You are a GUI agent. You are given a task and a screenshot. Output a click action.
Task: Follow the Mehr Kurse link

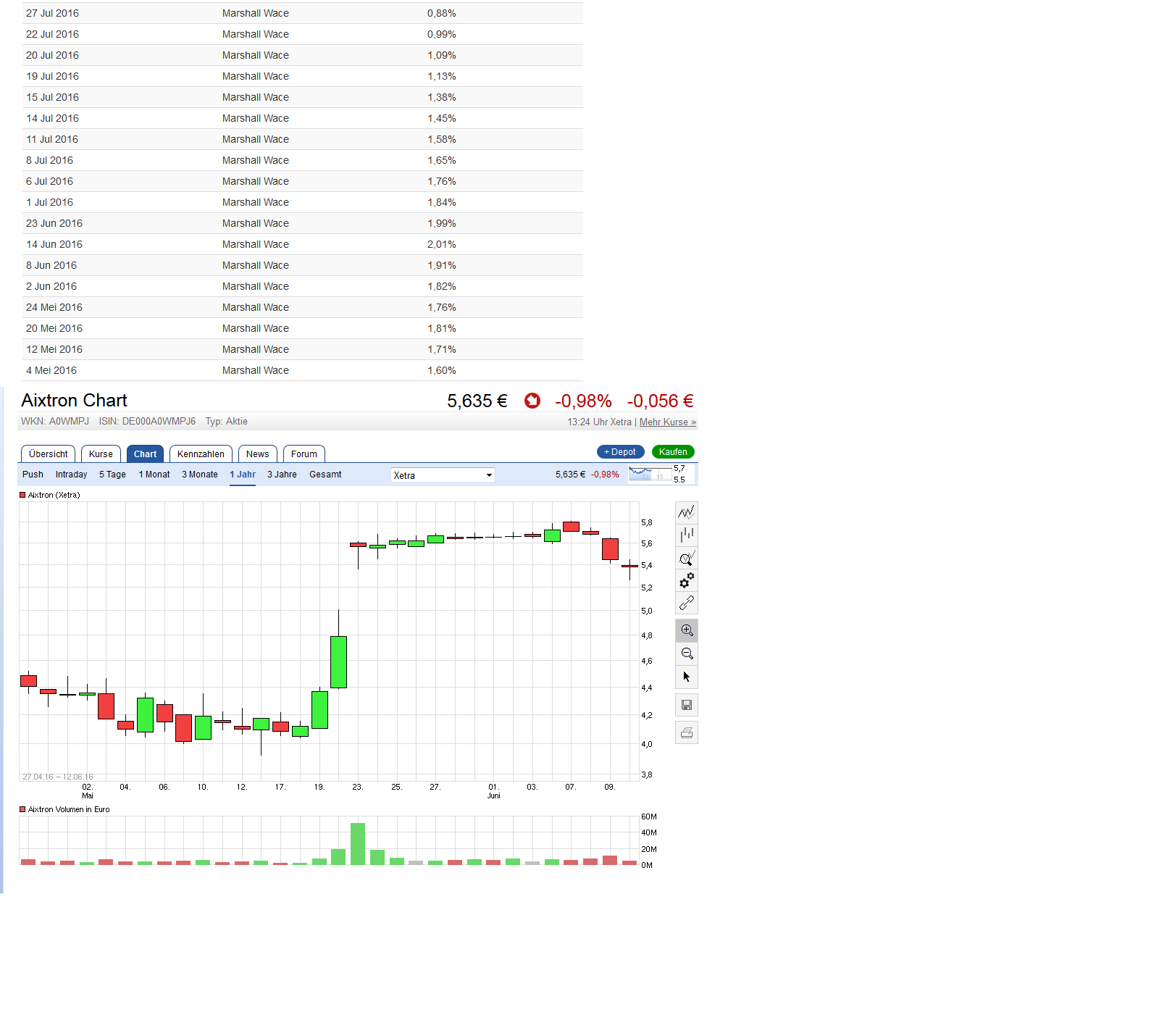coord(668,422)
